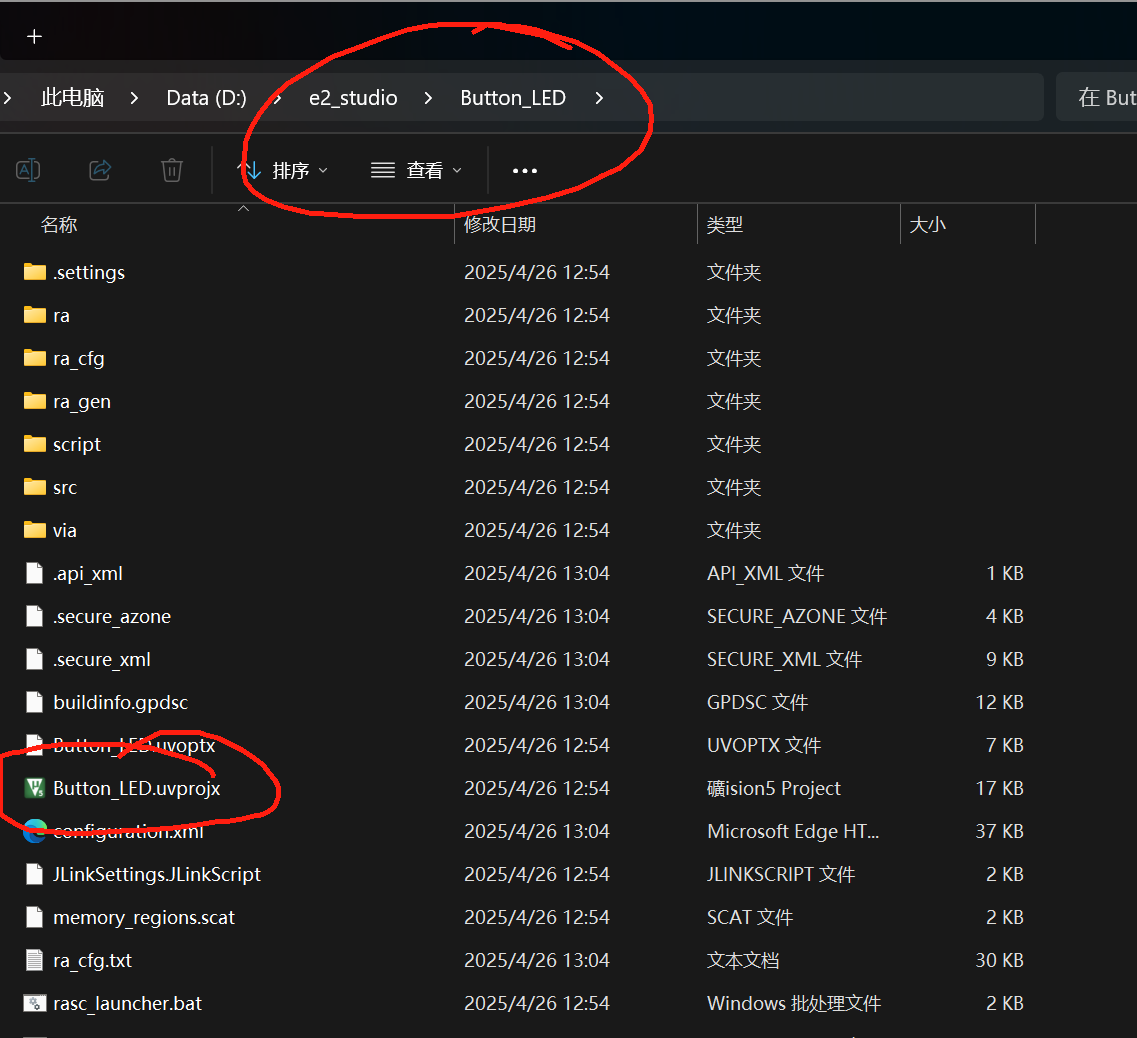Select the ra_cfg folder icon
Viewport: 1137px width, 1038px height.
click(35, 358)
